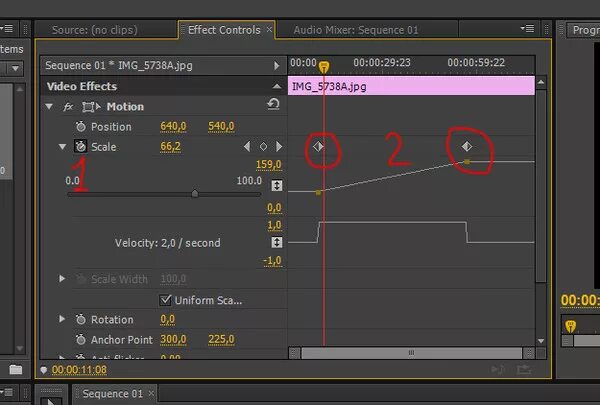The width and height of the screenshot is (600, 405).
Task: Click the Send to export icon at bottom
Action: (x=523, y=369)
